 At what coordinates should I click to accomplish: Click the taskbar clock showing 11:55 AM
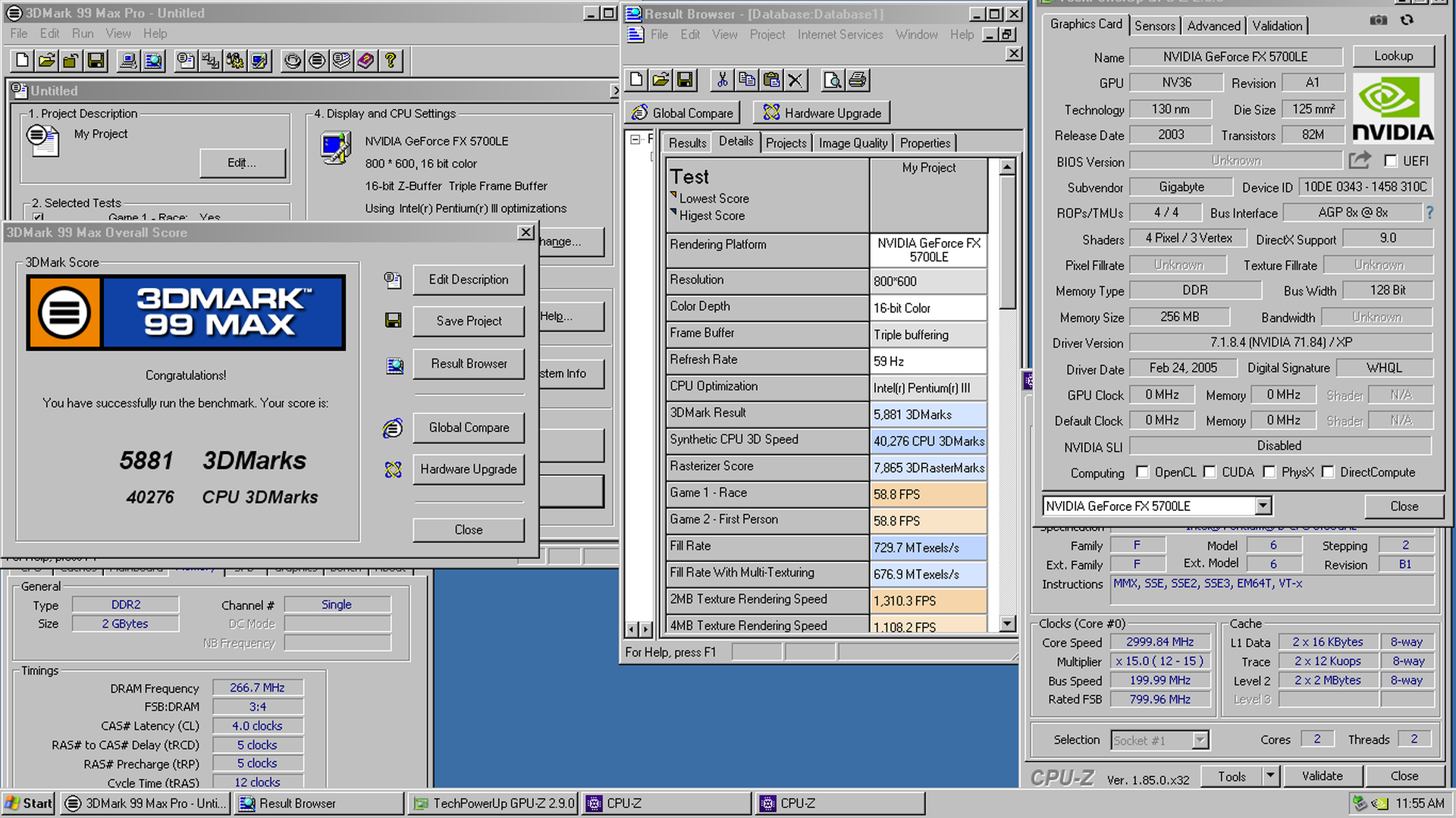click(1419, 804)
